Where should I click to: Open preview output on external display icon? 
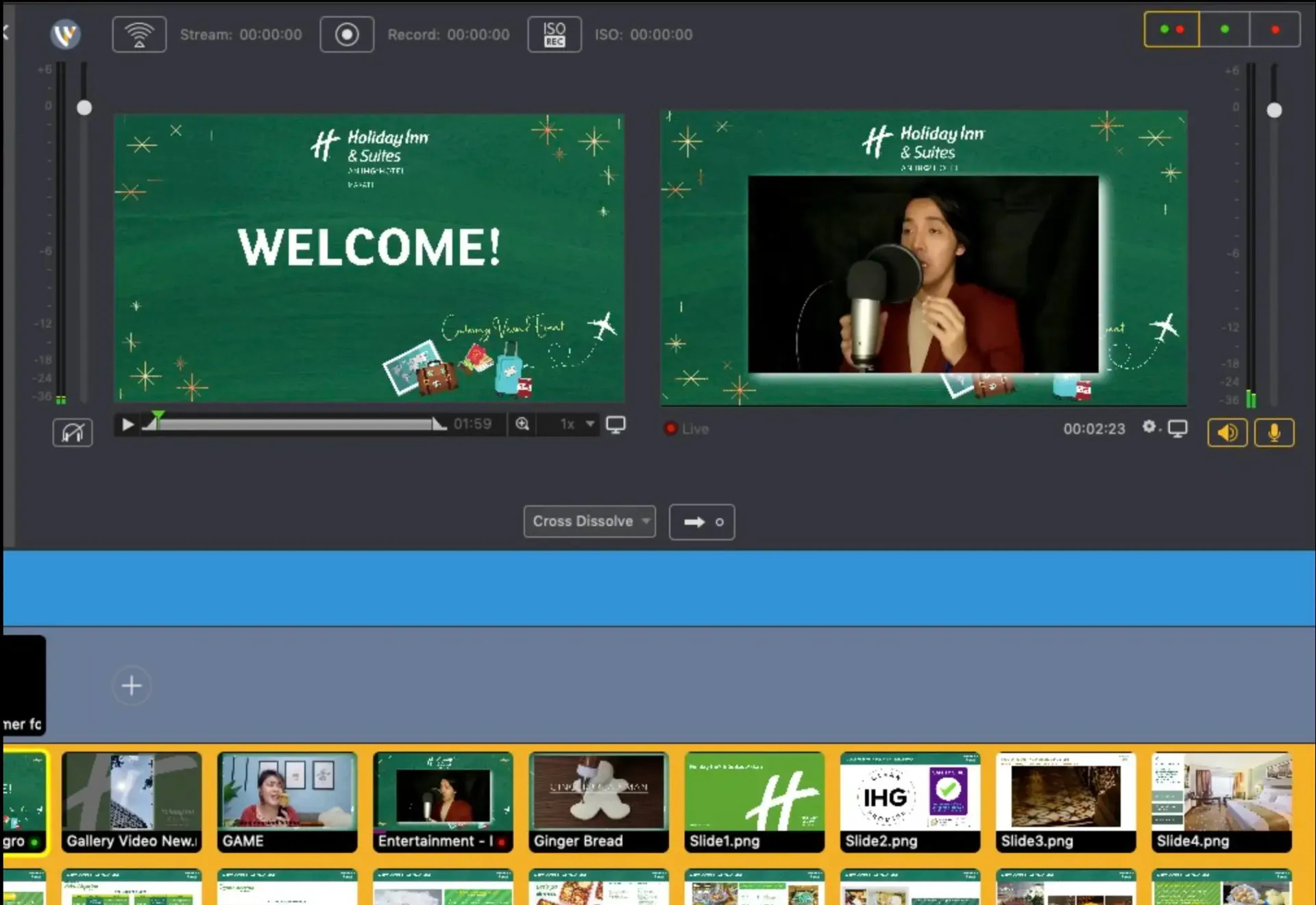click(616, 425)
